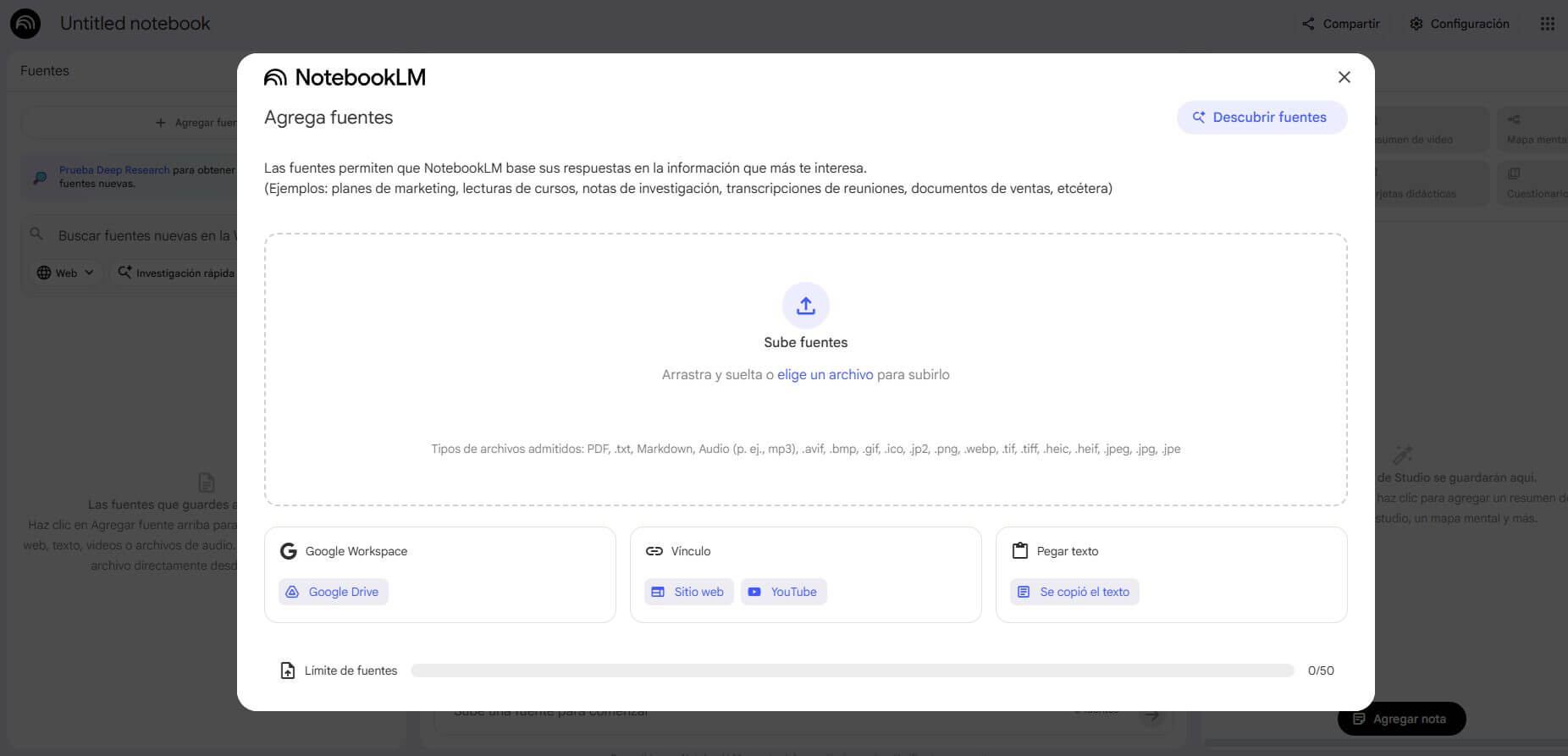Screen dimensions: 1568x756
Task: Click the send arrow in the chat box
Action: click(1151, 716)
